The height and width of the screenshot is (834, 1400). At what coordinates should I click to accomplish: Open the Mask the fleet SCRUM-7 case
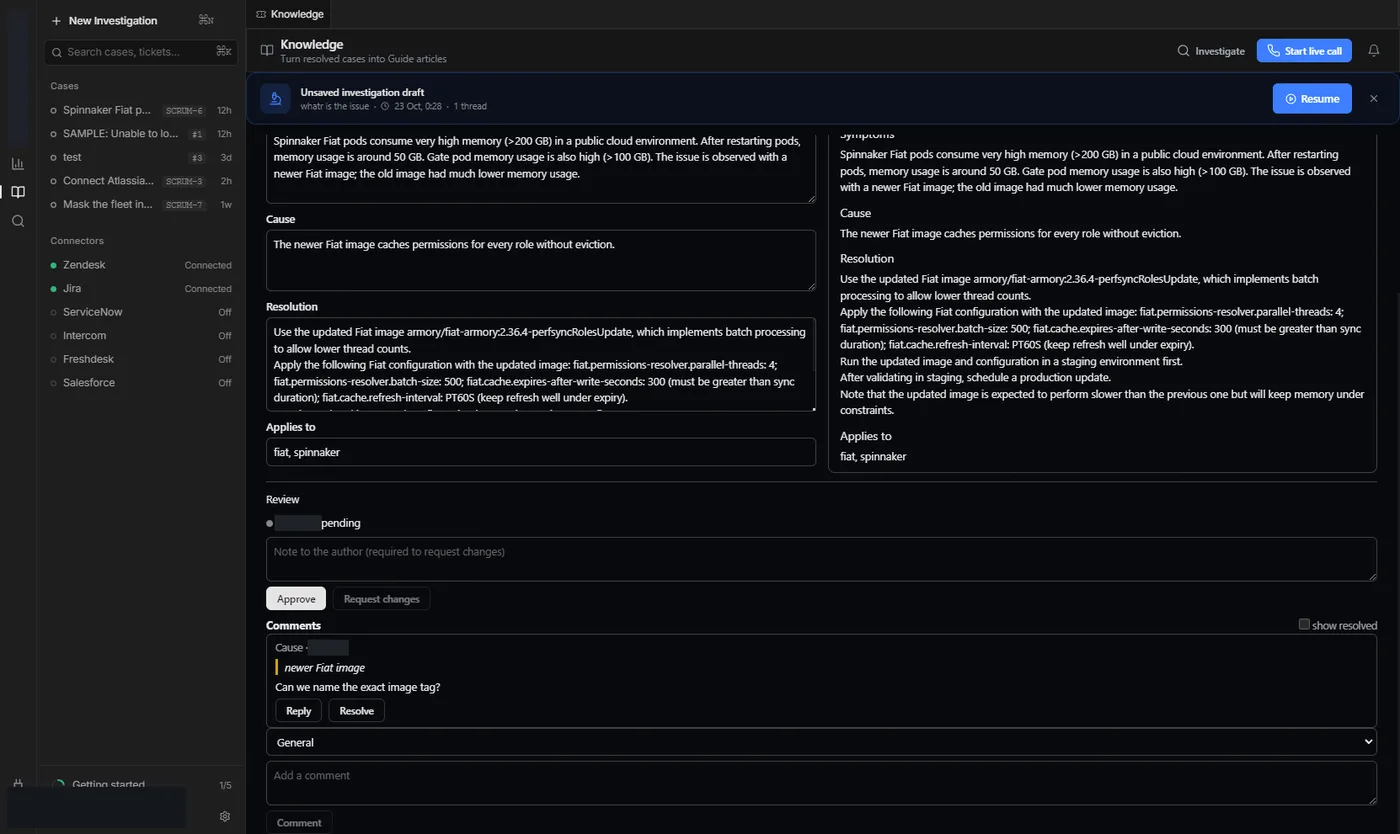click(141, 204)
